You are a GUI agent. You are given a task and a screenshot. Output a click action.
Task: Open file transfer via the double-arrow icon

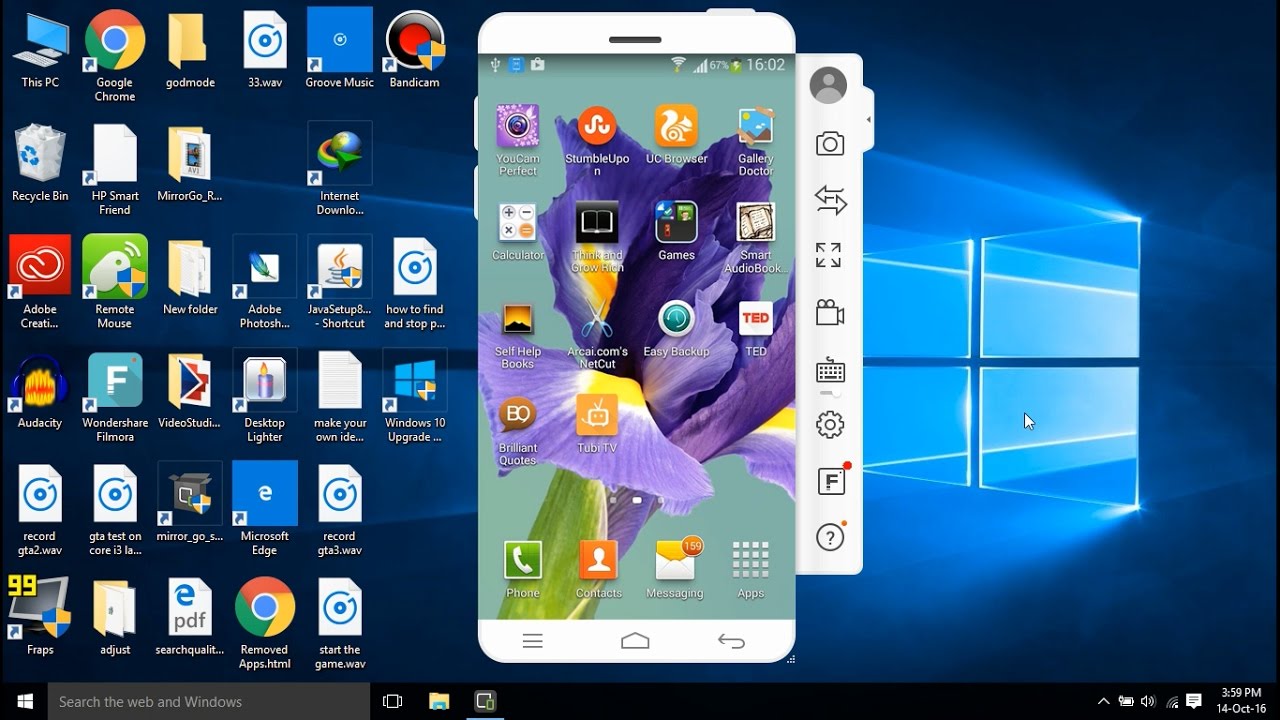coord(830,199)
